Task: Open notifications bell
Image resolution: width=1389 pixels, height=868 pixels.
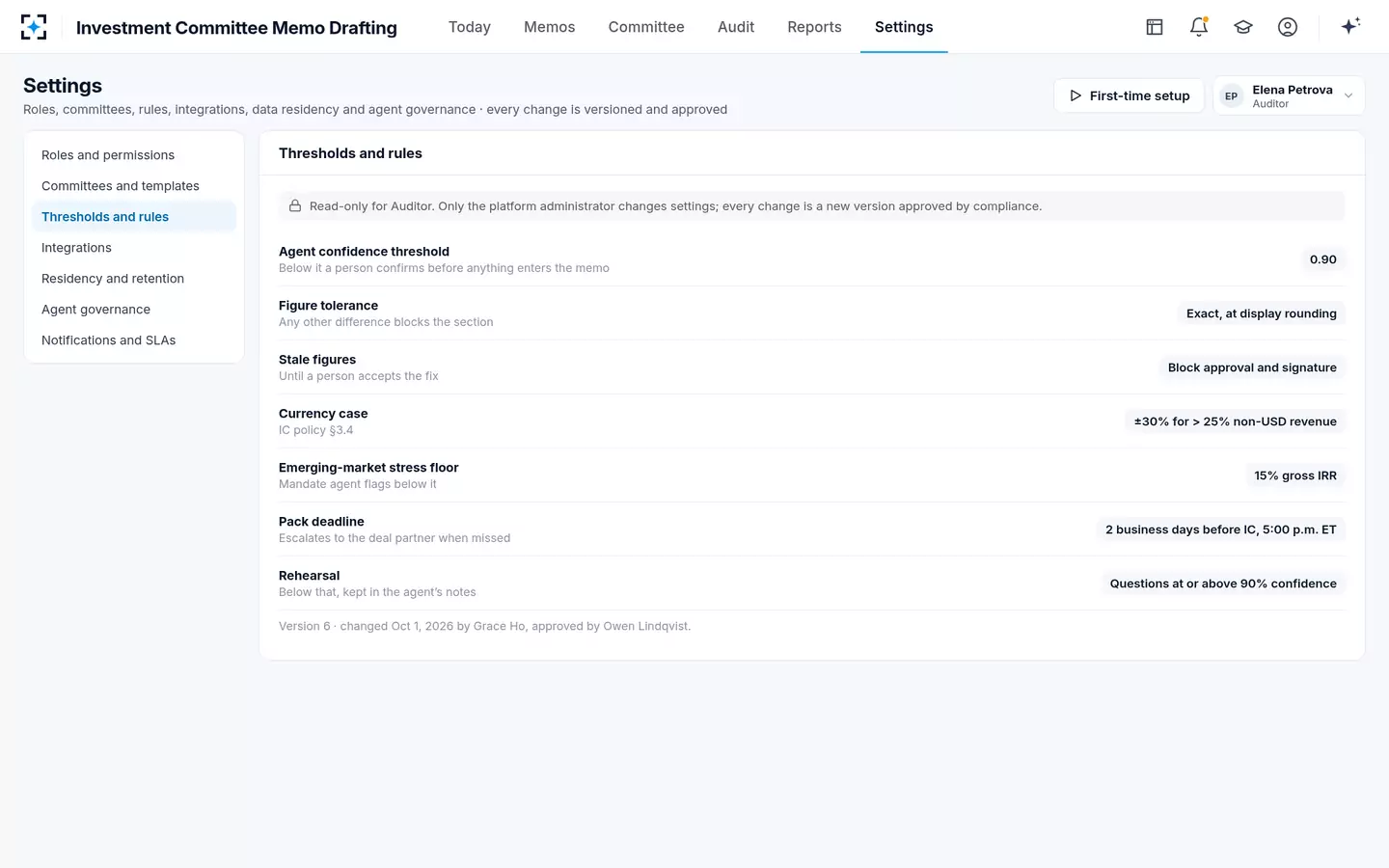Action: coord(1199,27)
